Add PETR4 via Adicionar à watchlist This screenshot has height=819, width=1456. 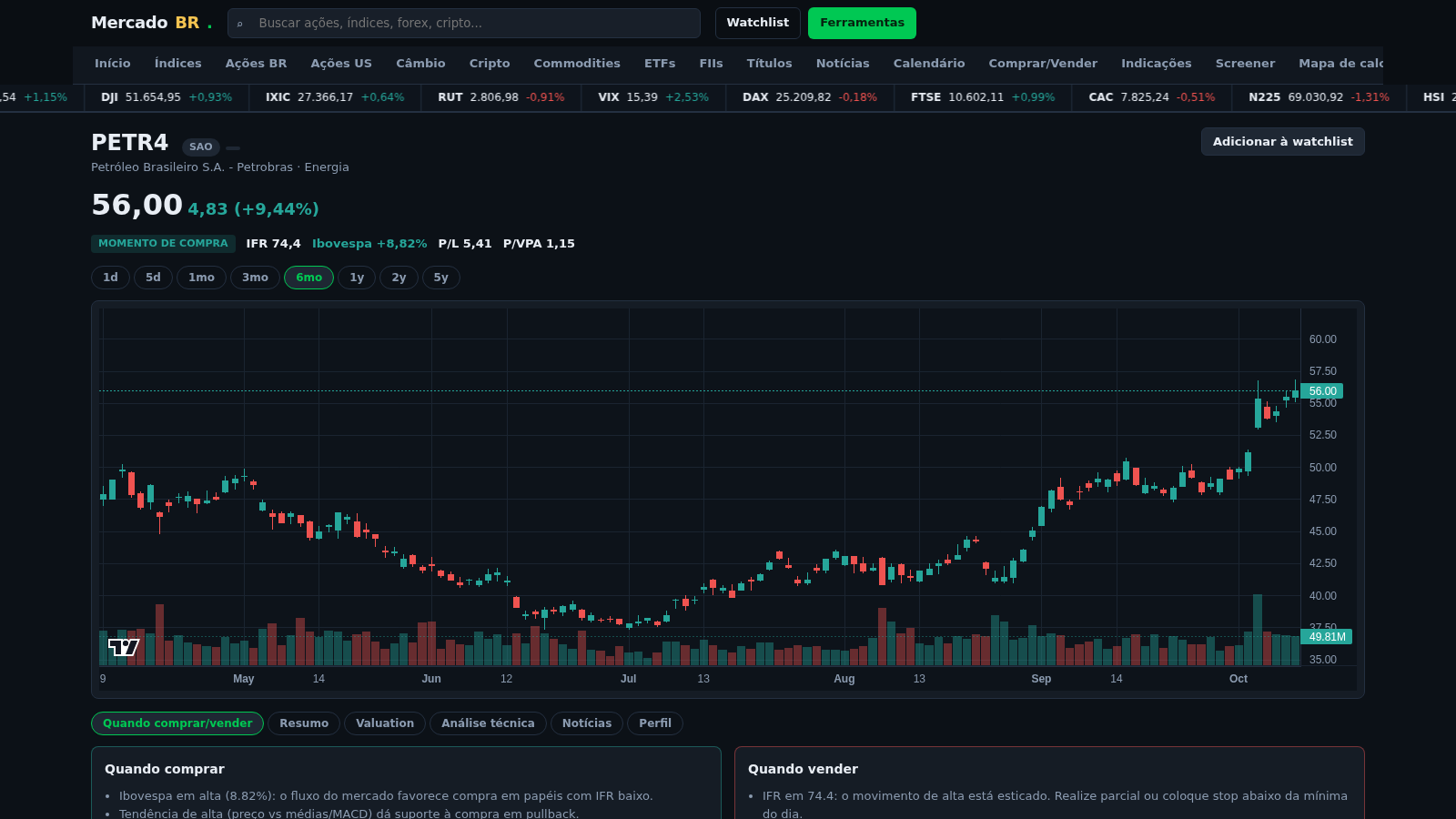[x=1282, y=141]
